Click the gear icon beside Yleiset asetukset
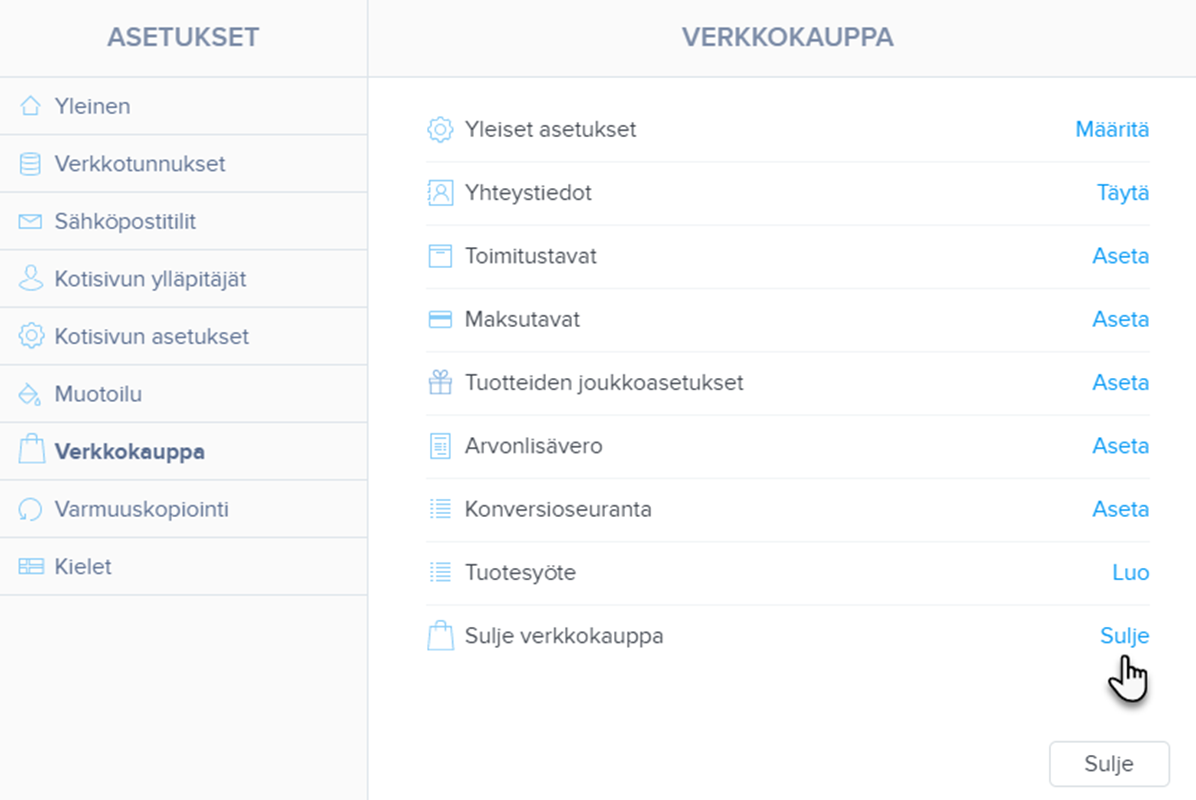Image resolution: width=1196 pixels, height=800 pixels. click(x=440, y=130)
